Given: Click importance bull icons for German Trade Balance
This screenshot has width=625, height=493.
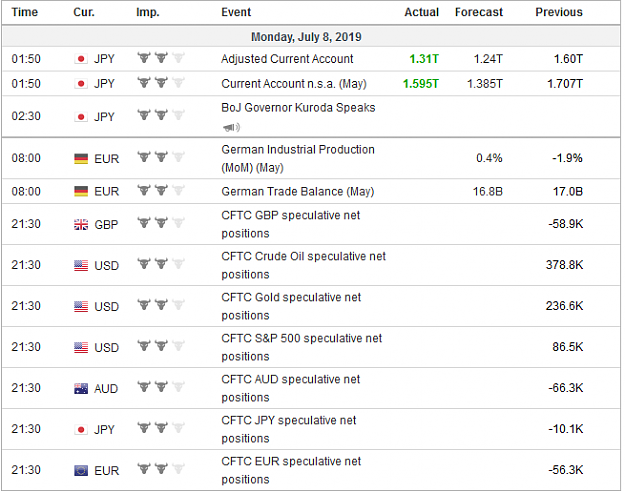Looking at the screenshot, I should click(x=161, y=191).
